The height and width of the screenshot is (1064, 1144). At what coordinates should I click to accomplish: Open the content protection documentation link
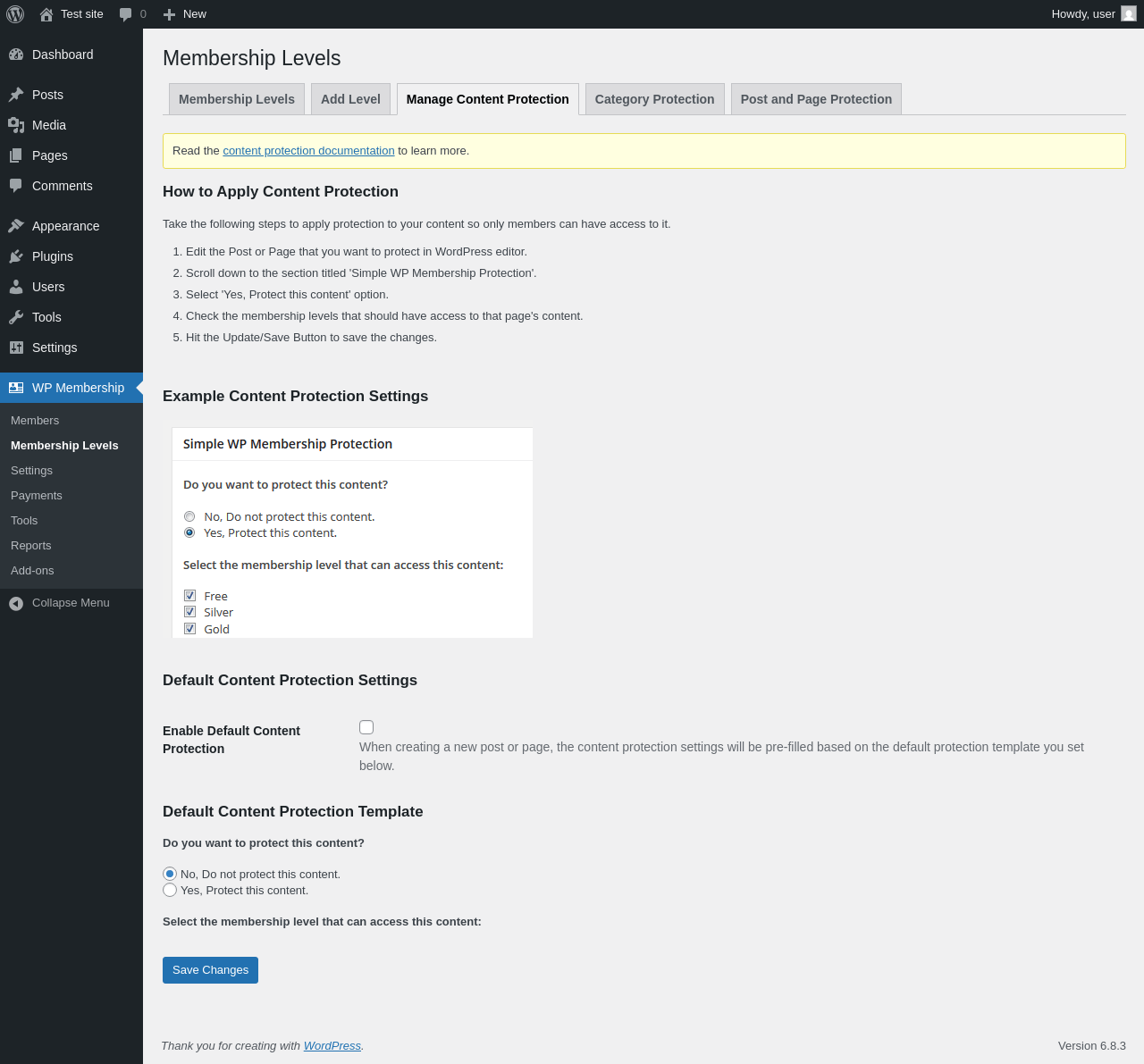click(x=308, y=151)
